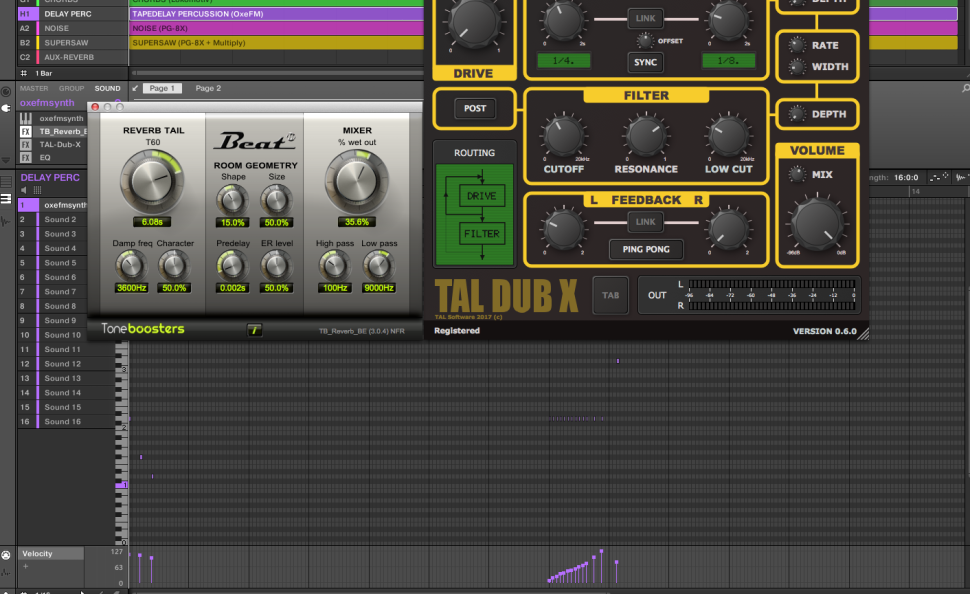Toggle the feedback LINK button
Image resolution: width=970 pixels, height=594 pixels.
645,222
